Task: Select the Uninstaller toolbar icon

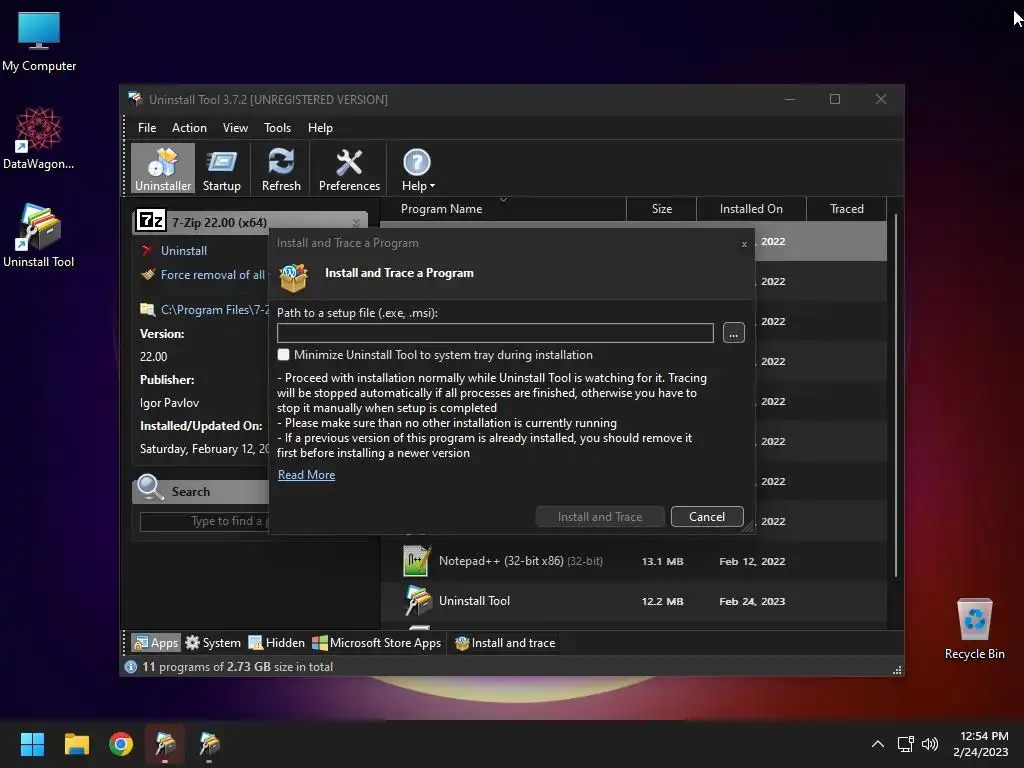Action: click(163, 168)
